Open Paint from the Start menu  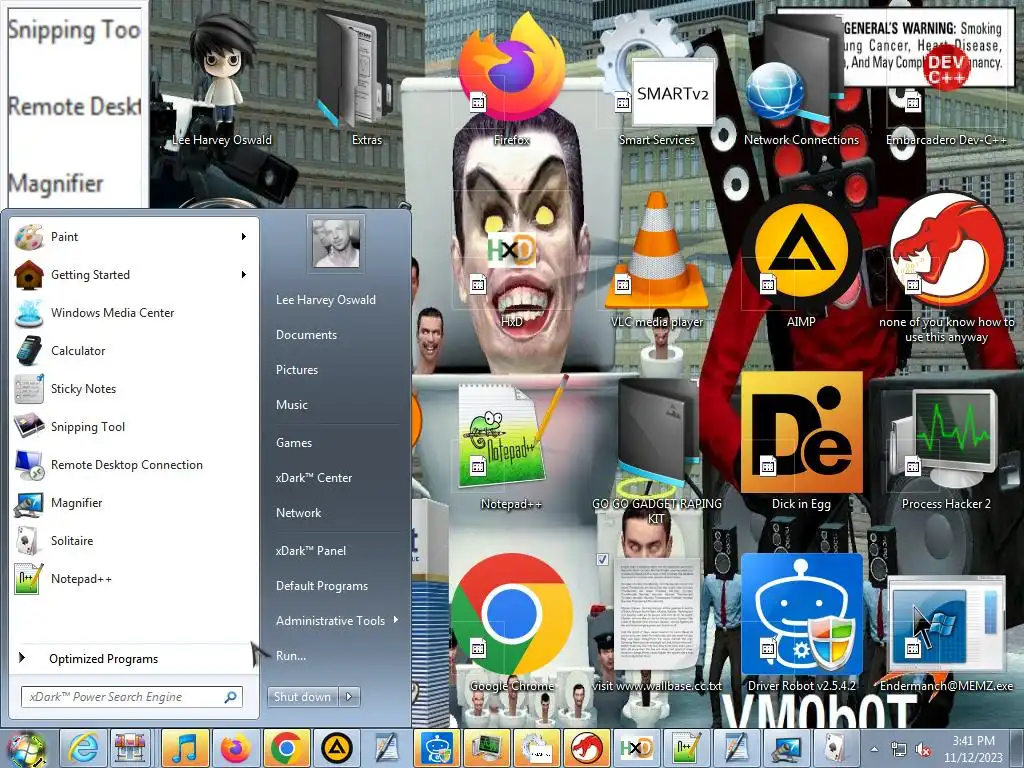[x=134, y=236]
